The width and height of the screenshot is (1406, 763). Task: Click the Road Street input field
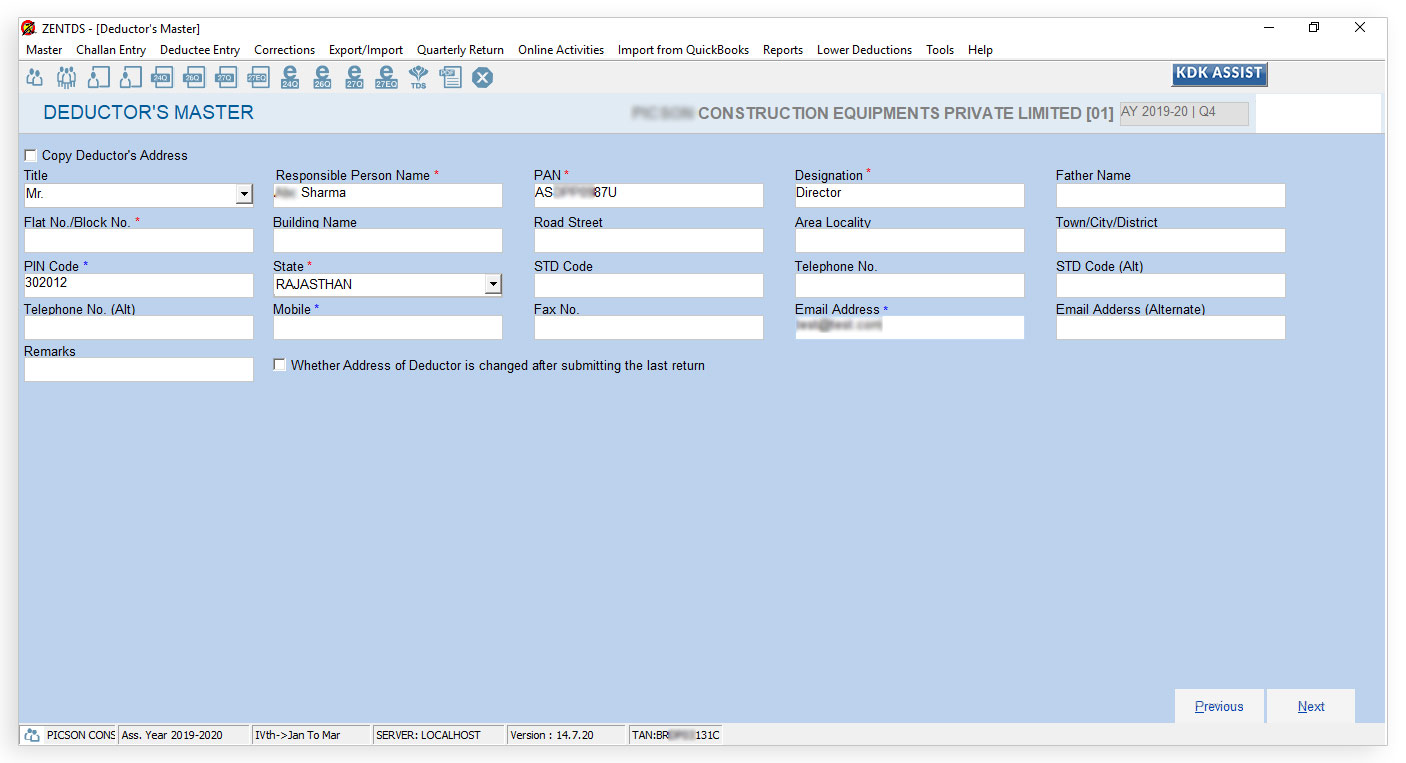coord(648,240)
